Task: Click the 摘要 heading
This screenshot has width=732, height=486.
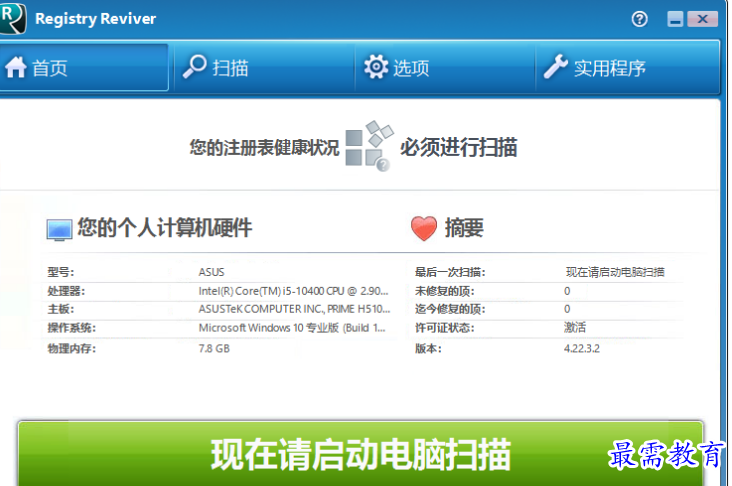Action: tap(464, 228)
